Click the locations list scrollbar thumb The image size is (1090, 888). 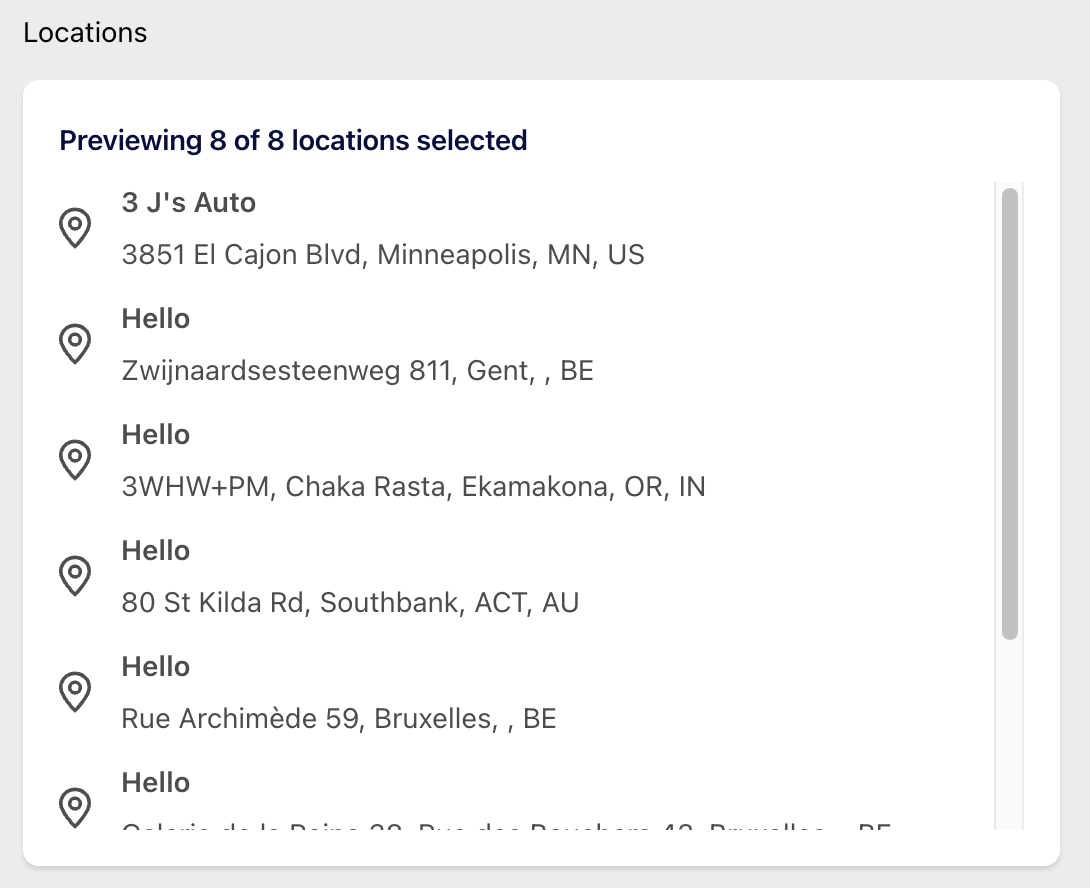pyautogui.click(x=1010, y=414)
